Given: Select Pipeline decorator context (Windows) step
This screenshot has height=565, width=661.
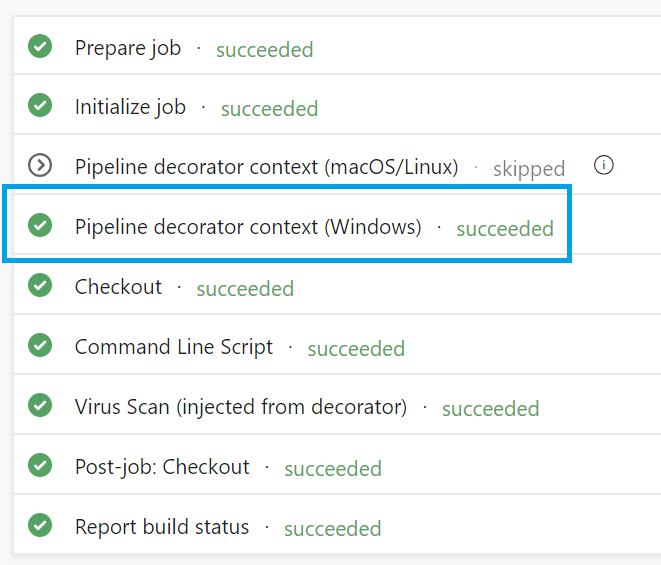Looking at the screenshot, I should pos(248,227).
